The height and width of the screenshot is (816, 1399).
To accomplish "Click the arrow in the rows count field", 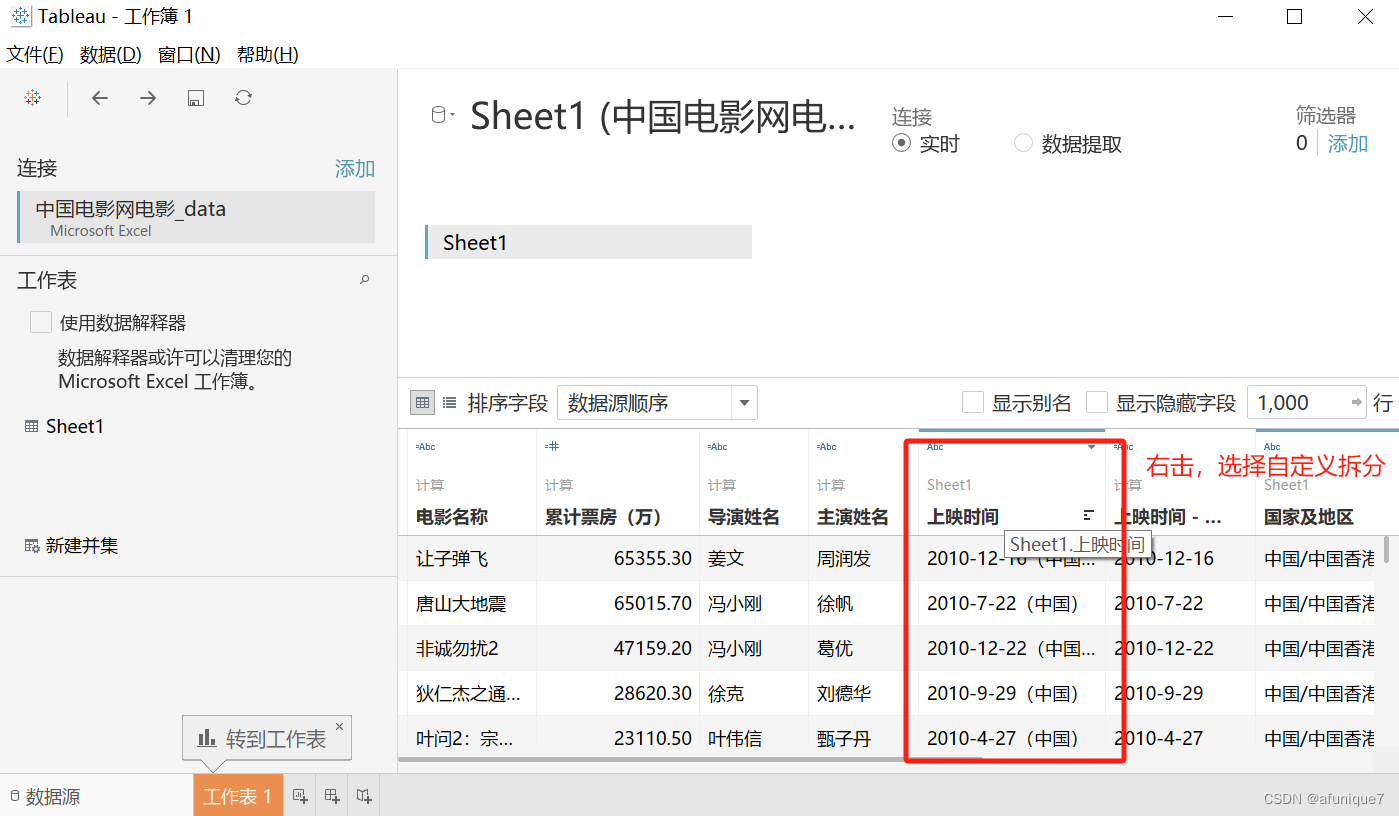I will point(1357,403).
